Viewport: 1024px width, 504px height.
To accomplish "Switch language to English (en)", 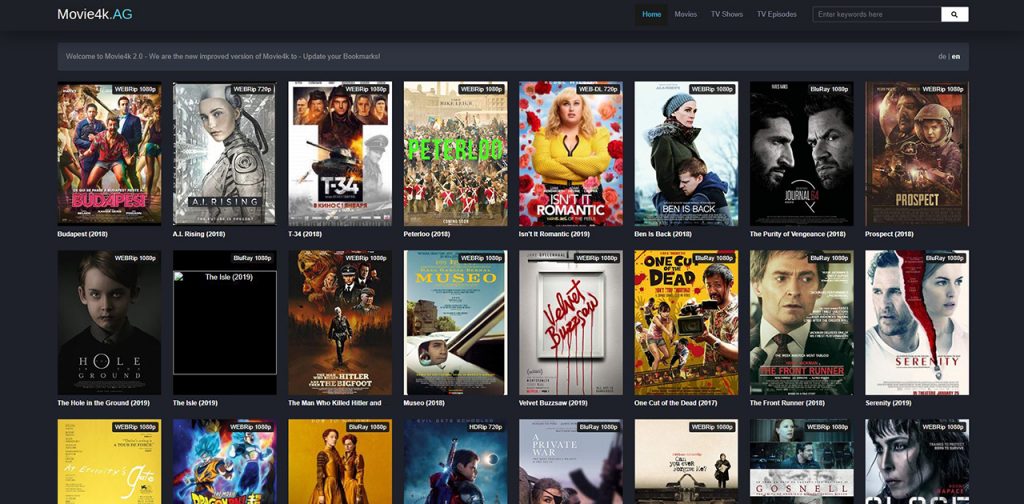I will coord(956,57).
